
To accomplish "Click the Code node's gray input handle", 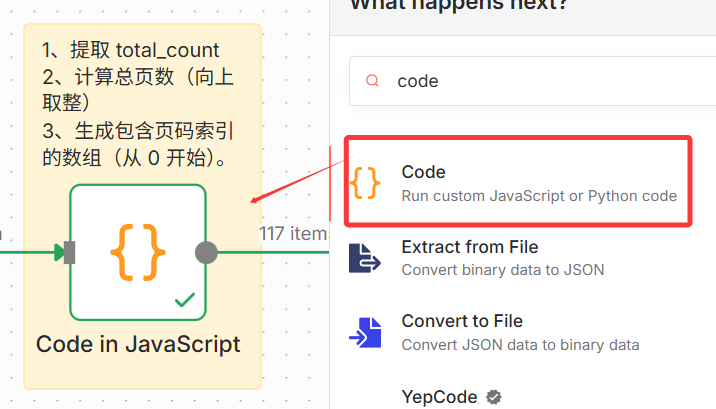I will (69, 252).
